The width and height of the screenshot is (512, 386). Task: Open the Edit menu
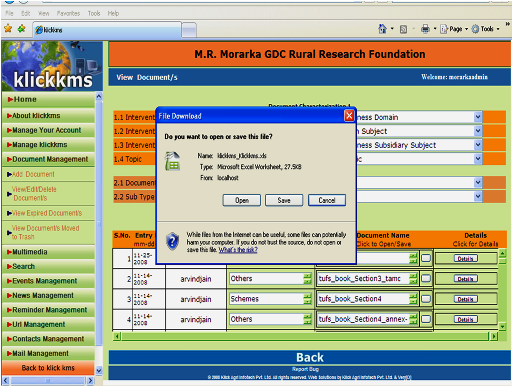click(26, 13)
